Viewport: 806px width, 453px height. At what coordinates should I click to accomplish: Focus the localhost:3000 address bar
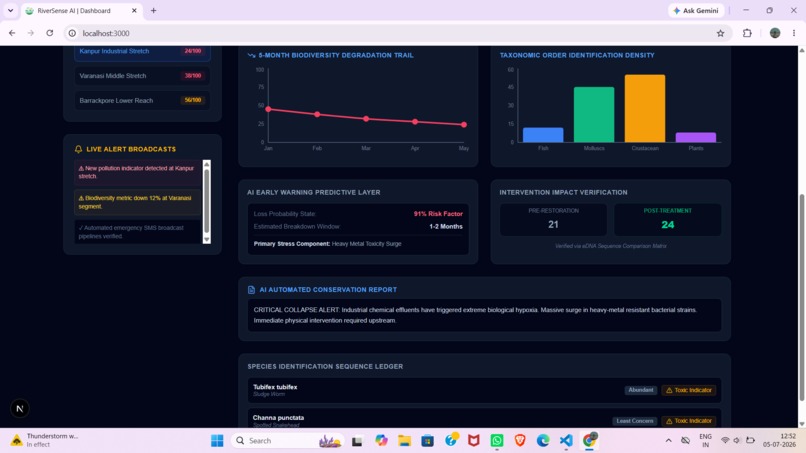point(396,33)
